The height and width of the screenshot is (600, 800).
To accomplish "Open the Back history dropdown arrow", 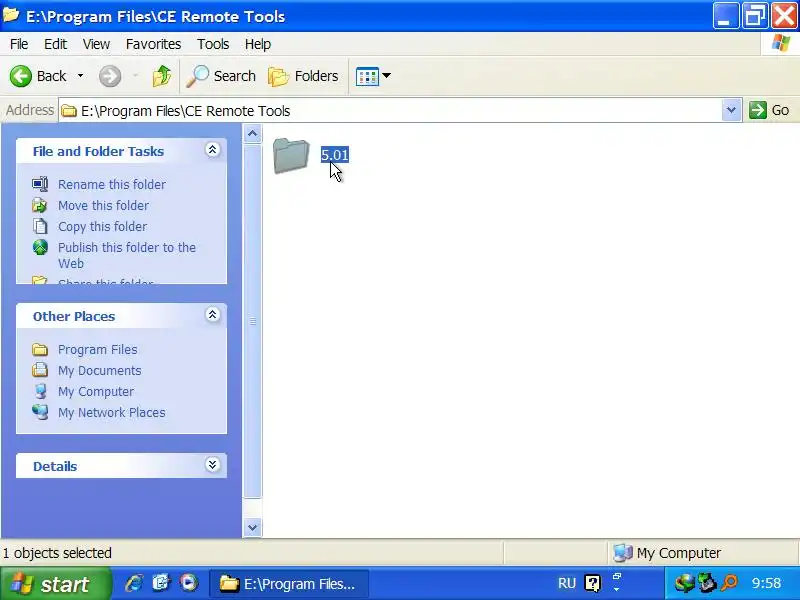I will (x=80, y=76).
